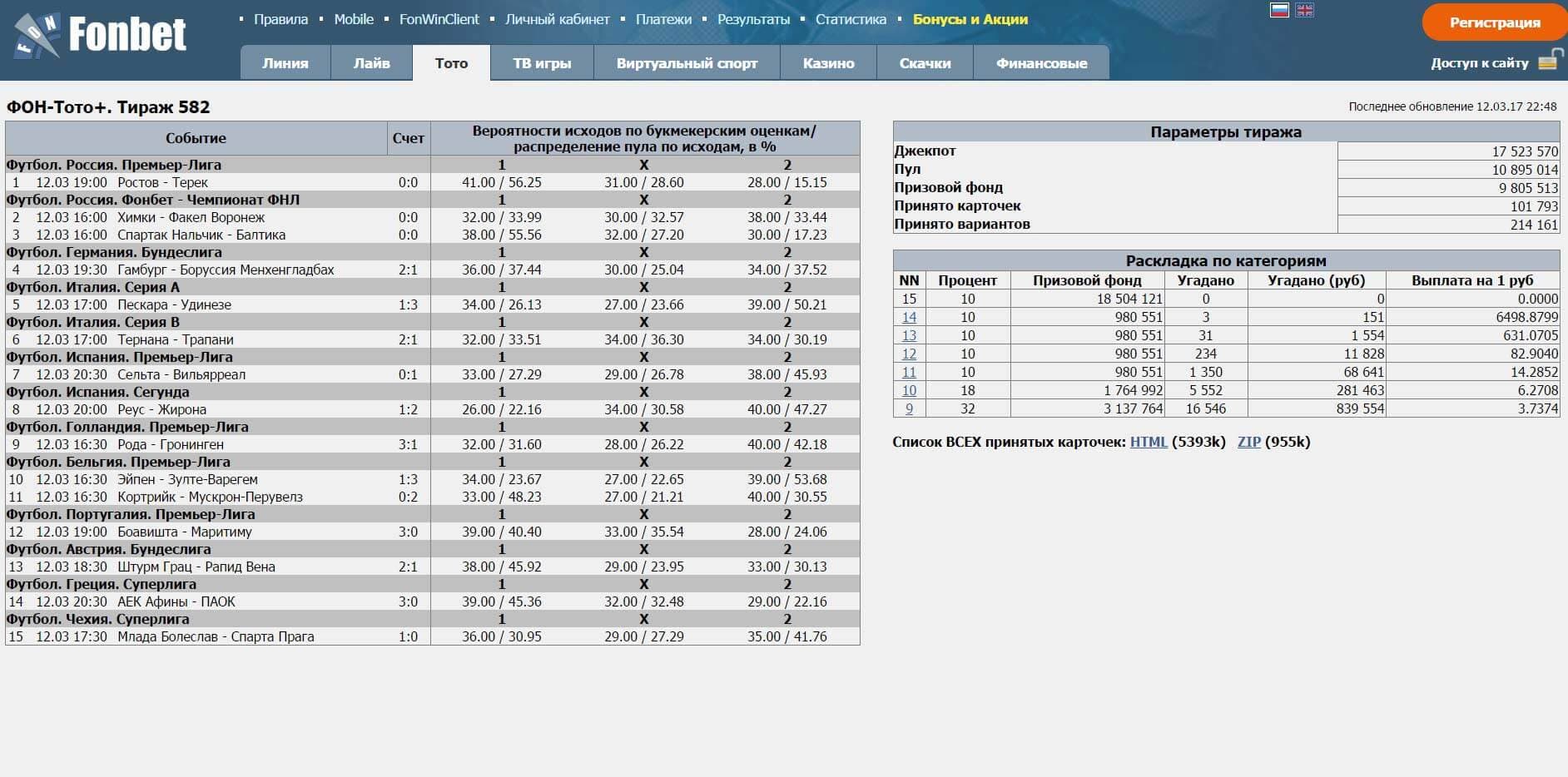Click the Штурм Грац - Рапид Вена row
This screenshot has width=1568, height=777.
(433, 567)
